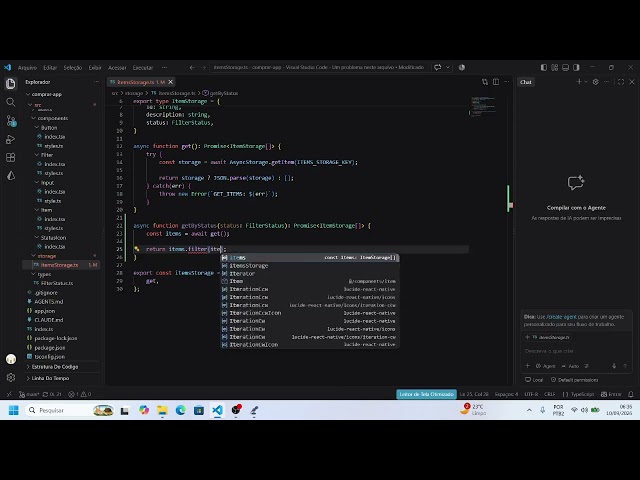Click the add context plus in the chat input
640x480 pixels.
[x=528, y=366]
